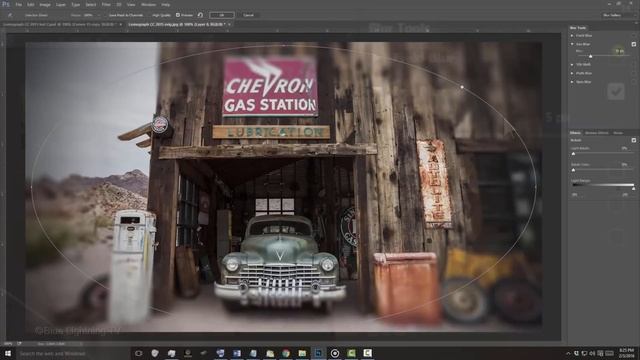This screenshot has height=360, width=640.
Task: Open the Focus percentage dropdown
Action: (98, 15)
